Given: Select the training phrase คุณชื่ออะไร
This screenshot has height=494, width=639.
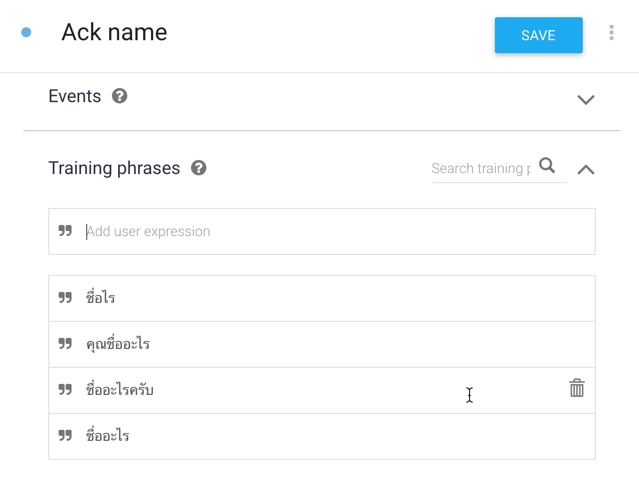Looking at the screenshot, I should [118, 344].
